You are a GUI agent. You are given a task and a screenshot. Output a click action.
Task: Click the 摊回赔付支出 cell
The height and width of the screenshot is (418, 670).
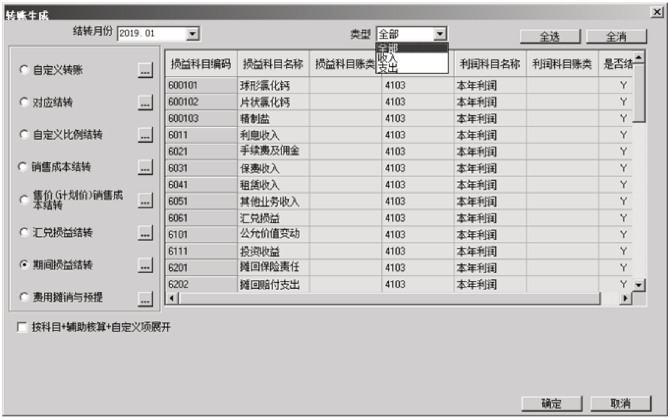(273, 284)
